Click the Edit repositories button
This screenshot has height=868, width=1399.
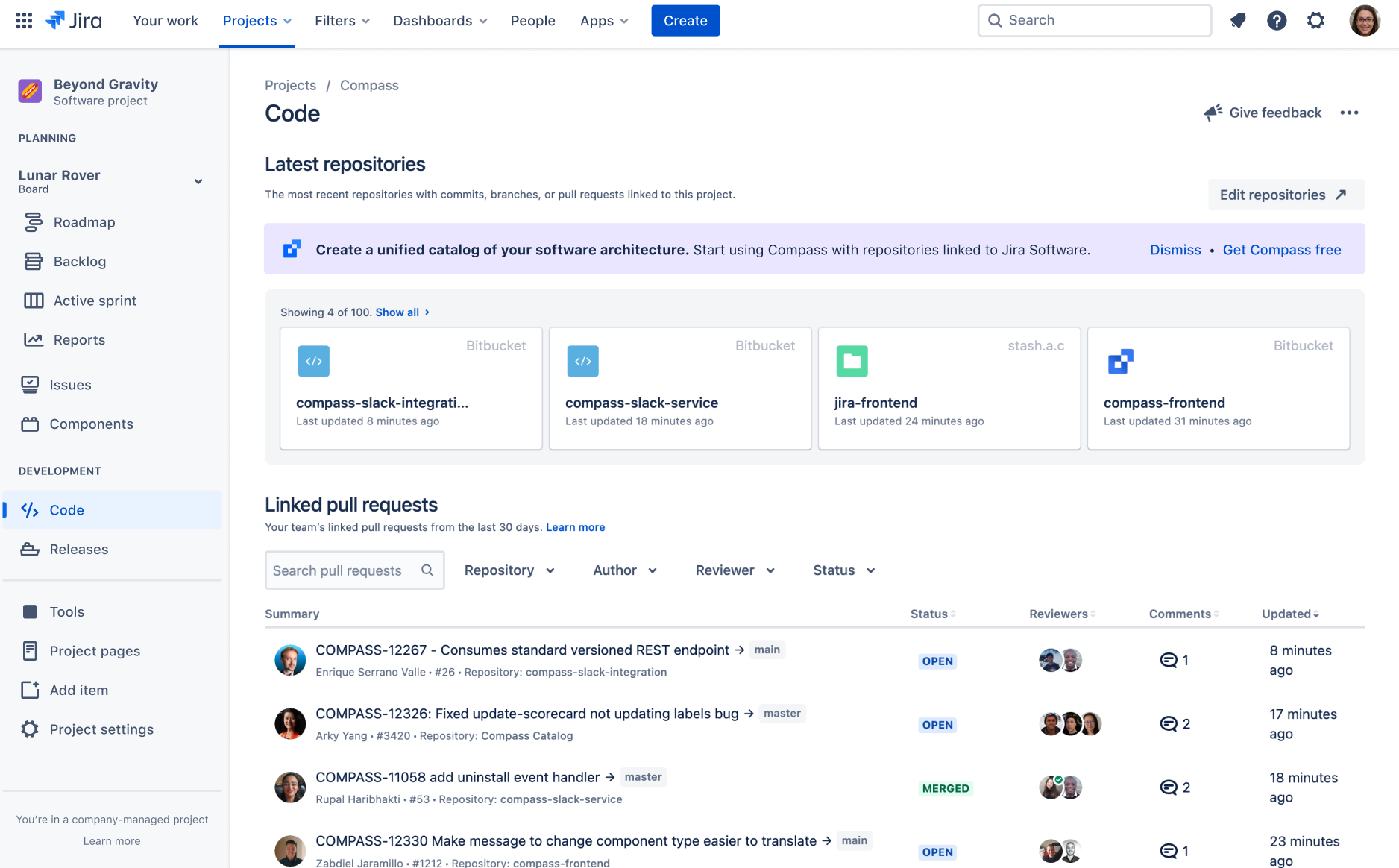point(1285,195)
